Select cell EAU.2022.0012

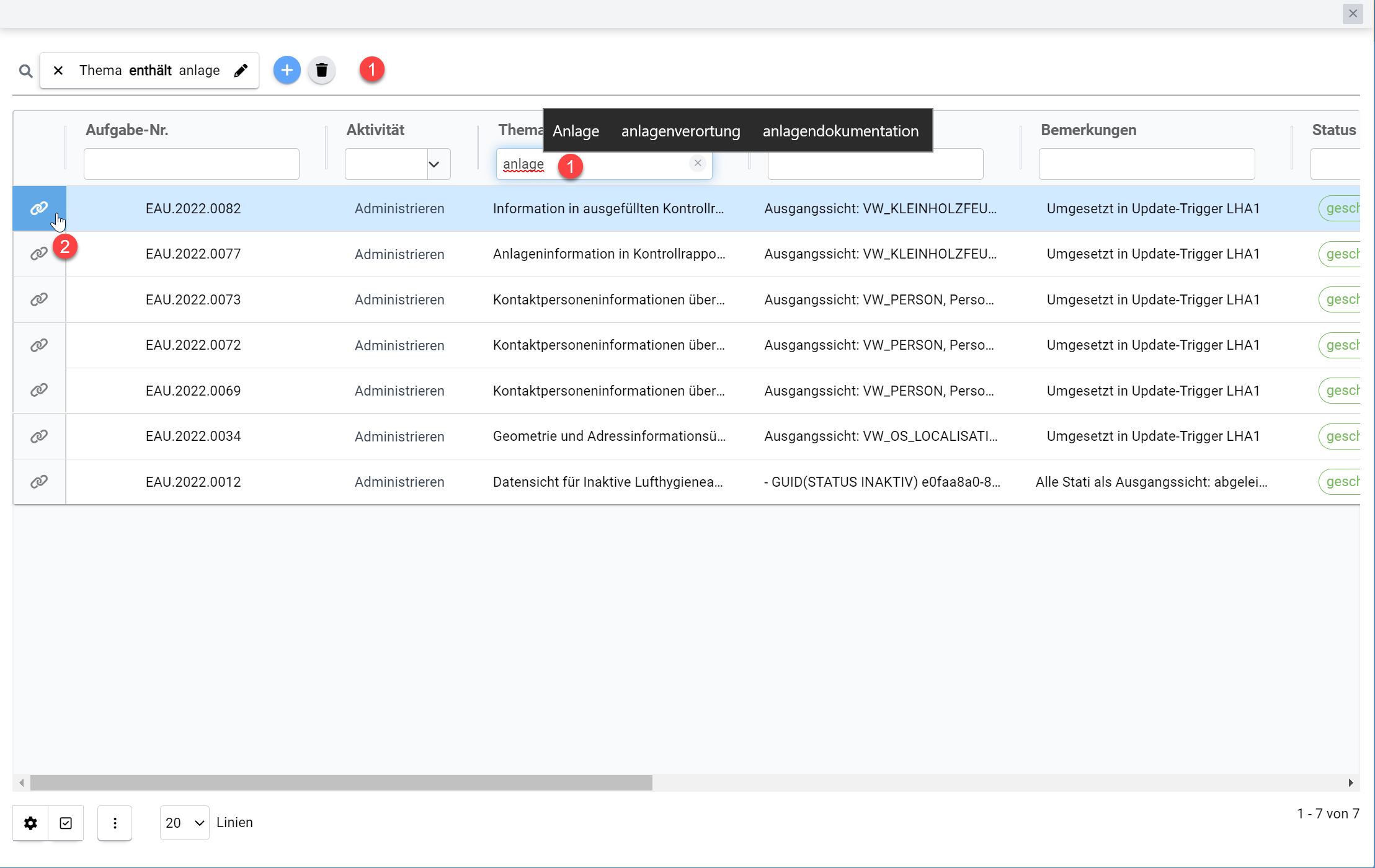193,482
